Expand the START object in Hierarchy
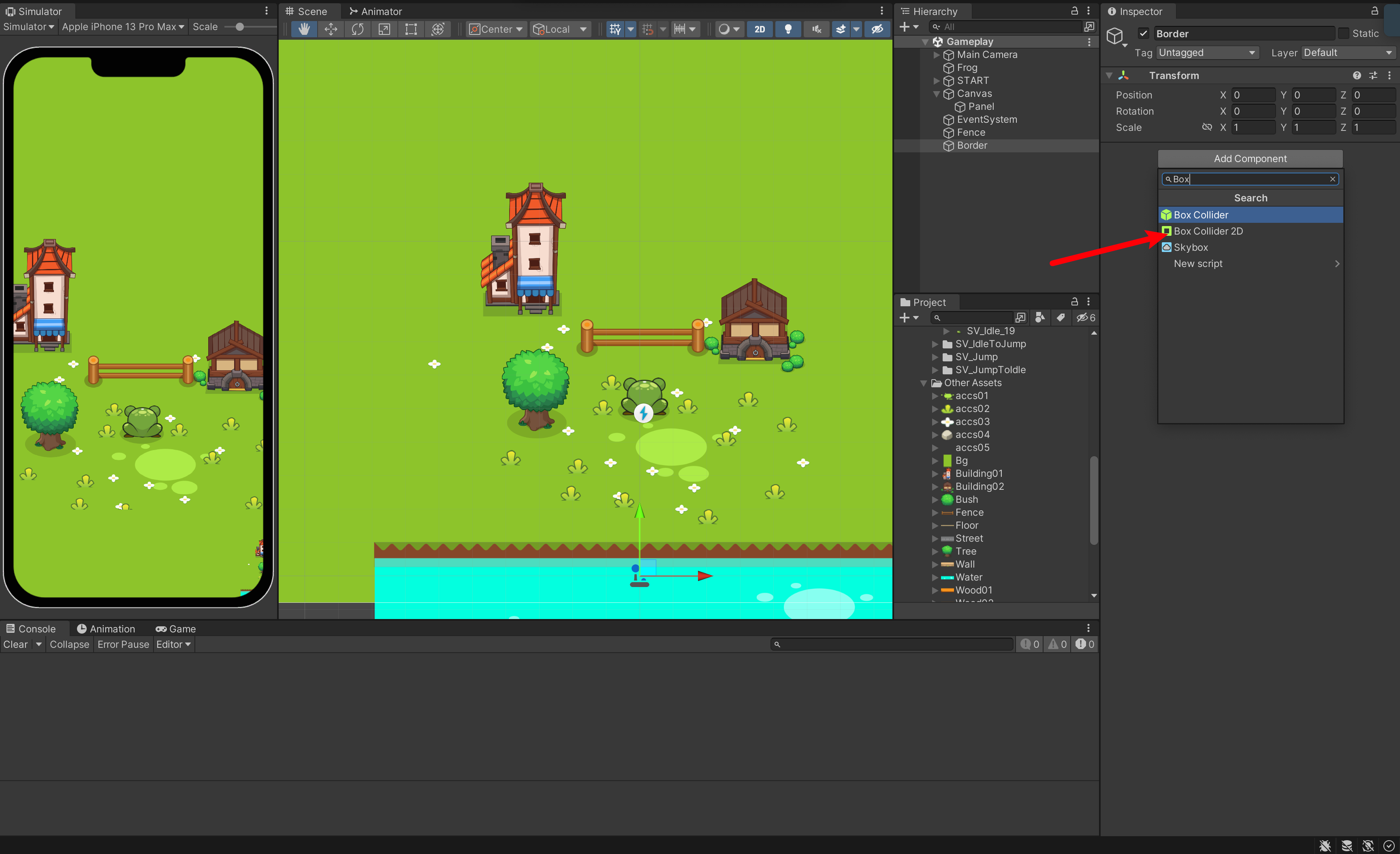The image size is (1400, 854). (936, 81)
